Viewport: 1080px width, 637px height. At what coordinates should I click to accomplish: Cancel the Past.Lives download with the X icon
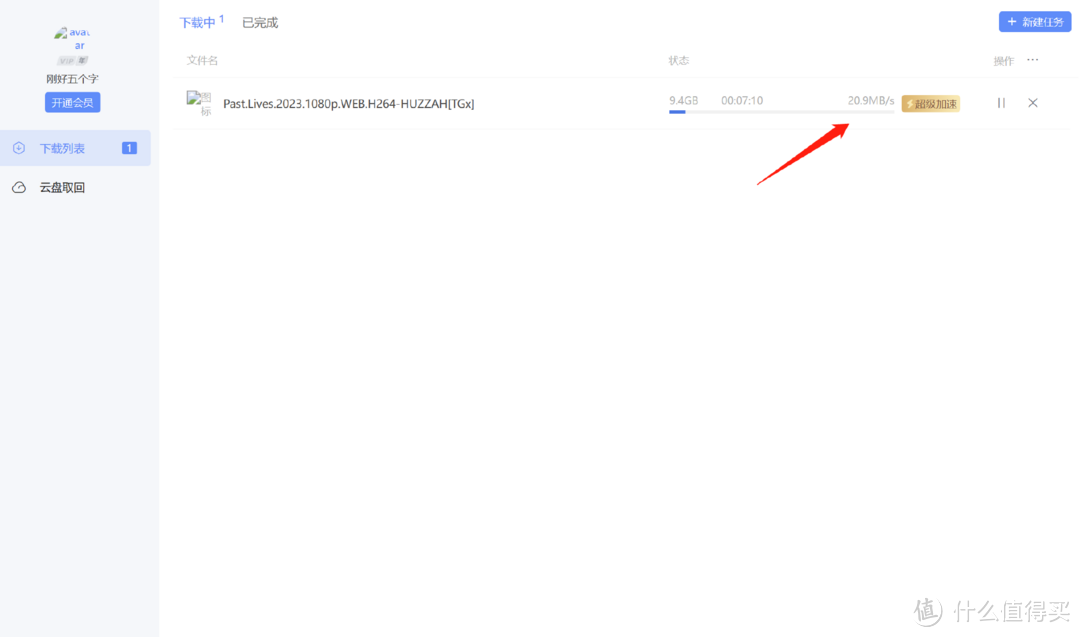click(x=1032, y=103)
